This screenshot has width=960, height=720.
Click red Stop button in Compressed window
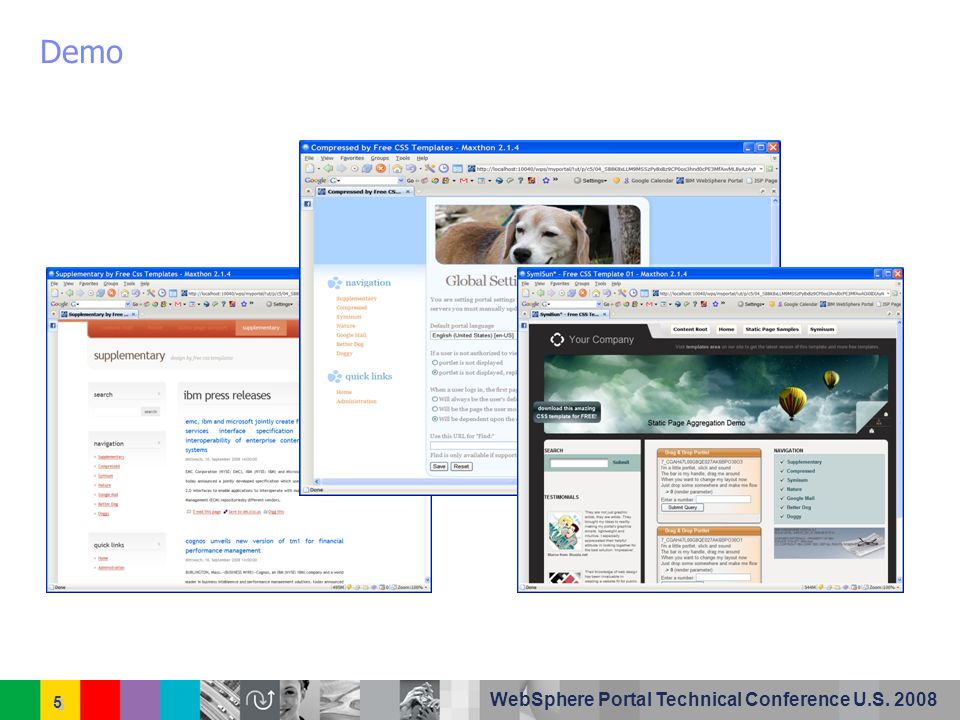tap(381, 168)
